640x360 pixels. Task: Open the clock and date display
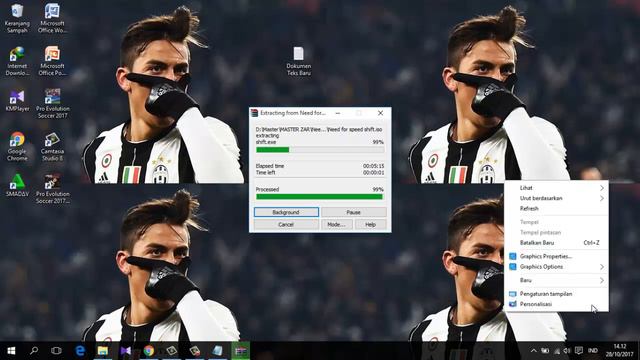point(619,351)
